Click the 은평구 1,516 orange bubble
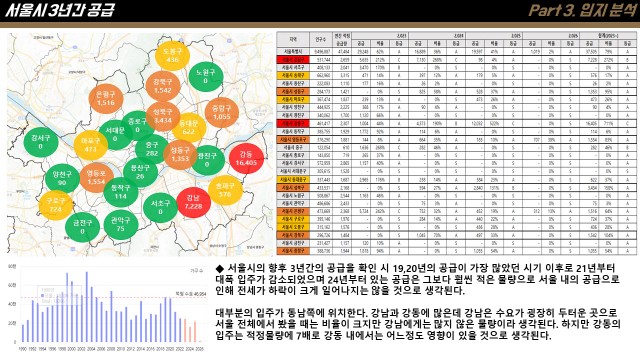 point(106,98)
